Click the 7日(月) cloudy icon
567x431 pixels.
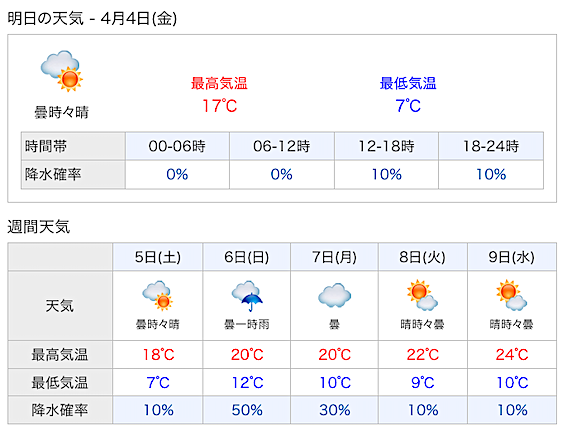pyautogui.click(x=334, y=295)
